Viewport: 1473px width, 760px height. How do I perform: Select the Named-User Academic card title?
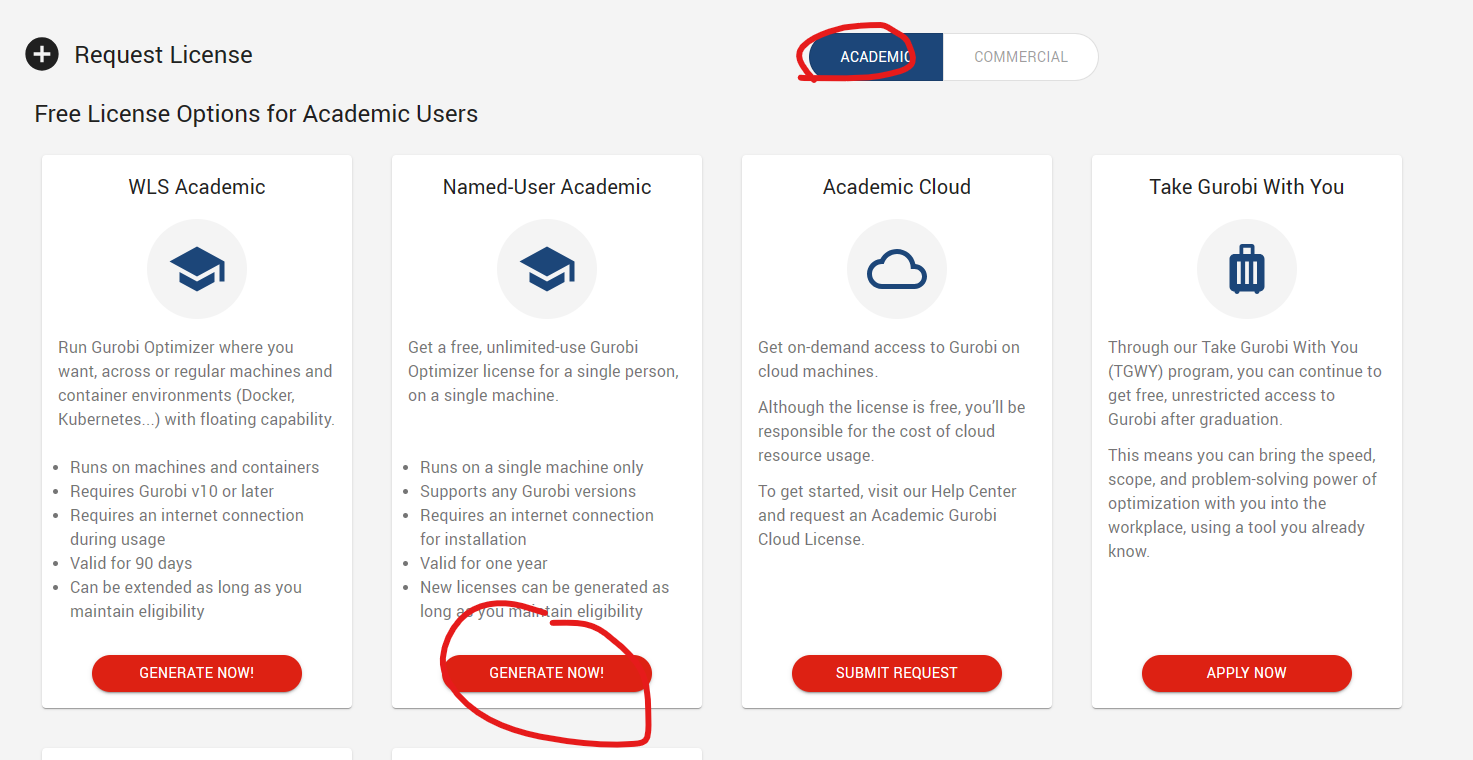pos(547,187)
